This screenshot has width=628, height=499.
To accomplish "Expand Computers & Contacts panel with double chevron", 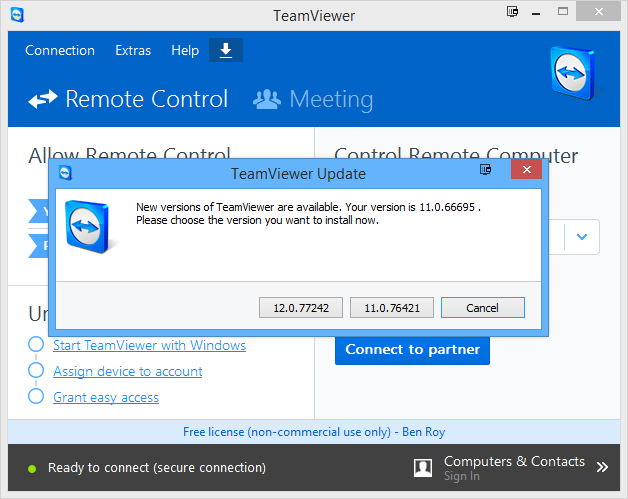I will pos(602,467).
